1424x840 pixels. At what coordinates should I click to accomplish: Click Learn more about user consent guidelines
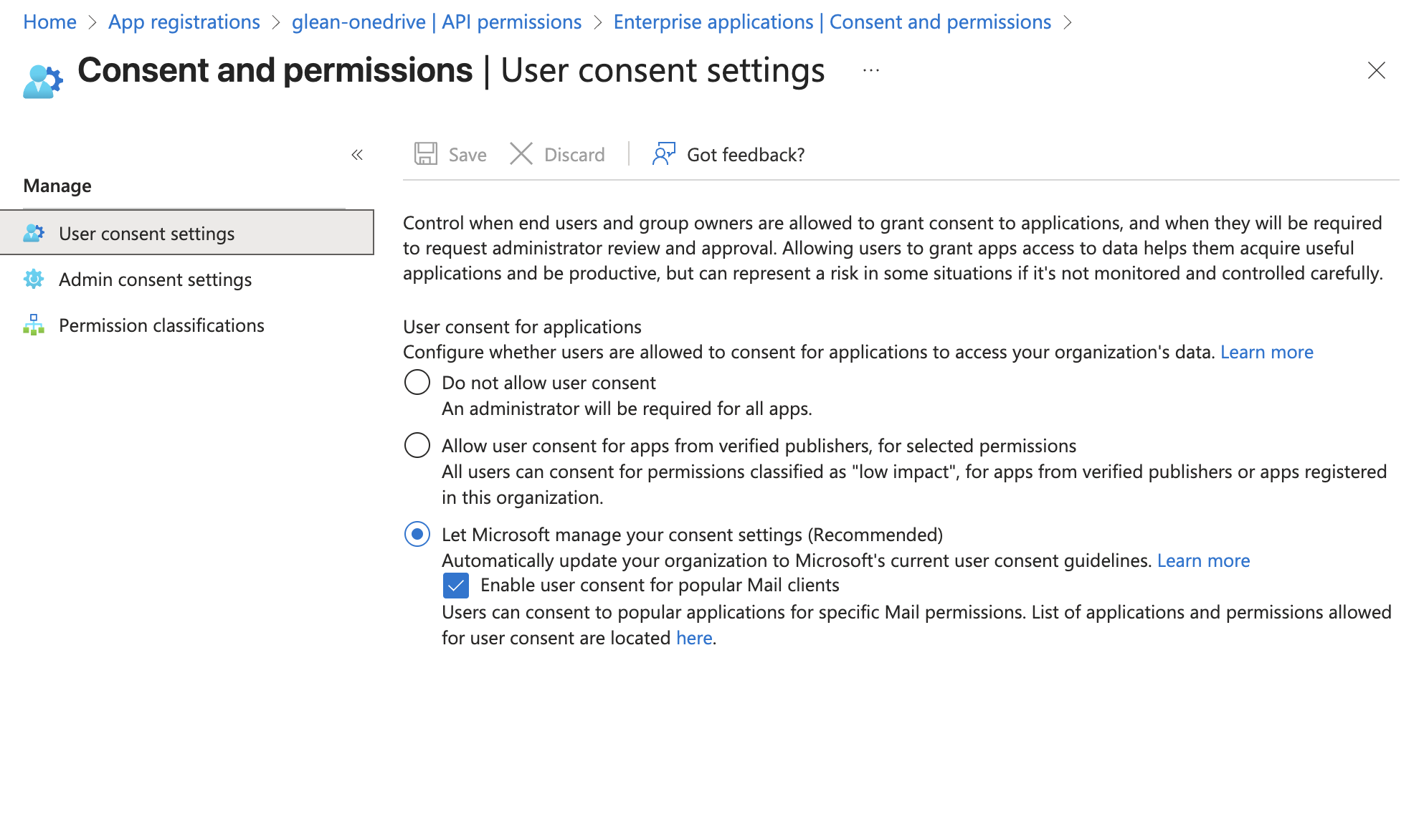click(x=1203, y=560)
